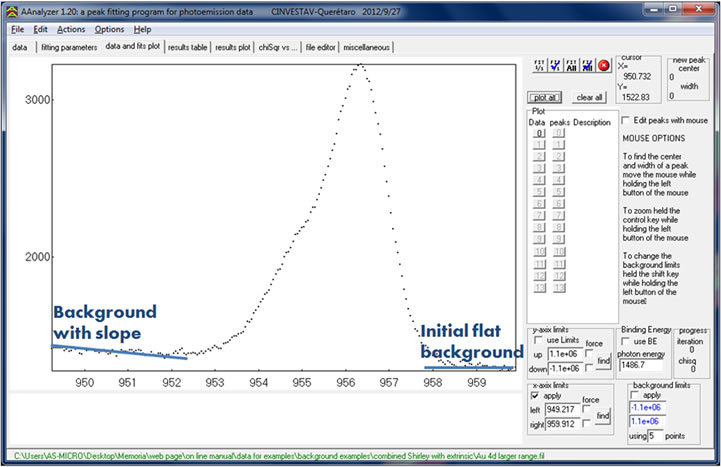Select Data number 0 in Plot list
This screenshot has width=721, height=467.
(537, 132)
